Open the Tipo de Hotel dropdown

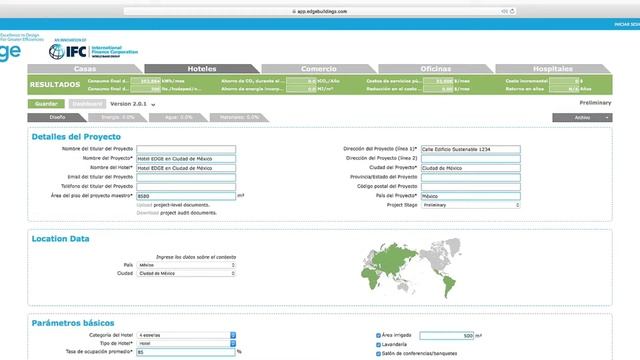[186, 343]
